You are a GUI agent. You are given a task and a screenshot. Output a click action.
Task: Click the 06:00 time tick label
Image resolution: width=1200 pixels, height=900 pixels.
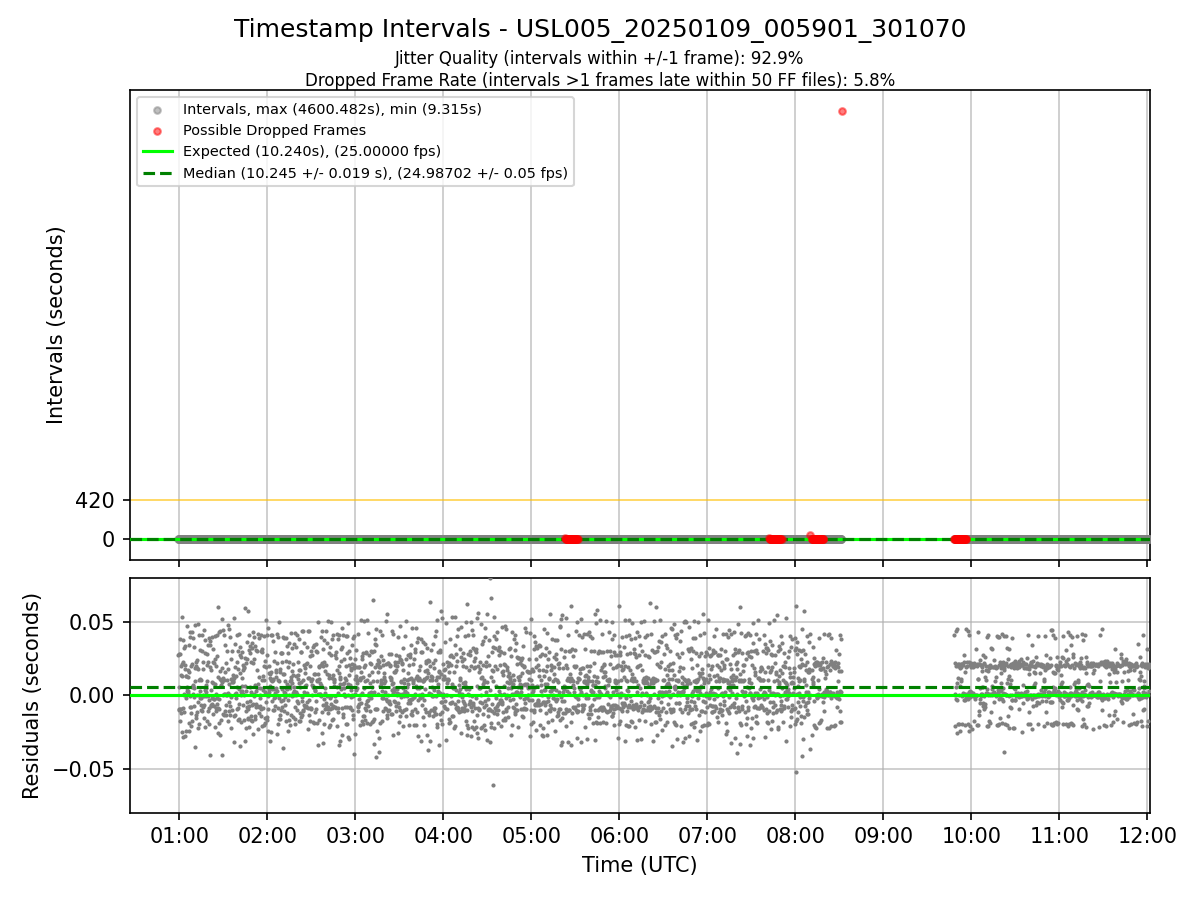619,835
